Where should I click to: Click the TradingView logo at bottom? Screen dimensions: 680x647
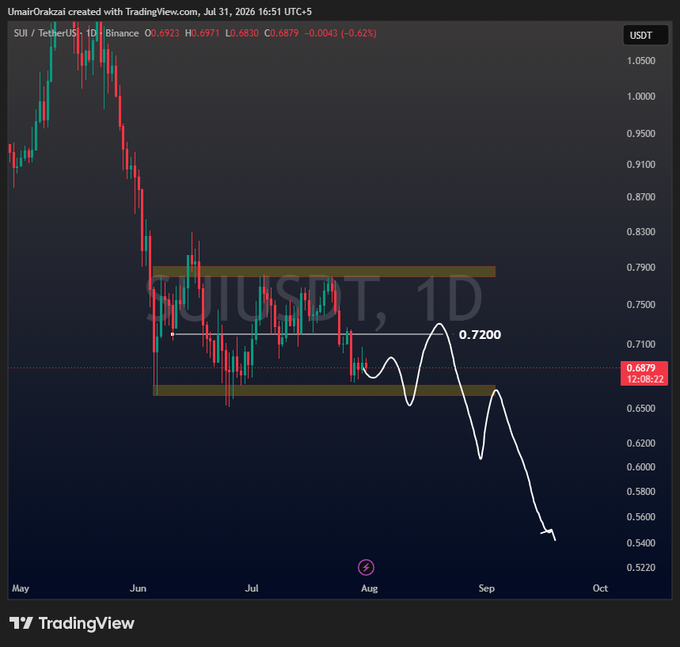click(72, 623)
